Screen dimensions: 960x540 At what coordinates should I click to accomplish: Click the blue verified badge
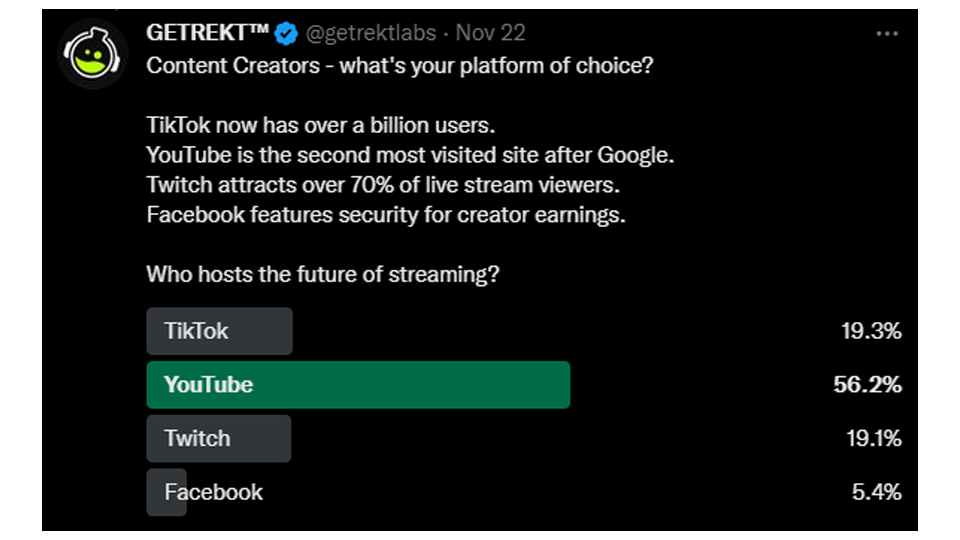(287, 34)
